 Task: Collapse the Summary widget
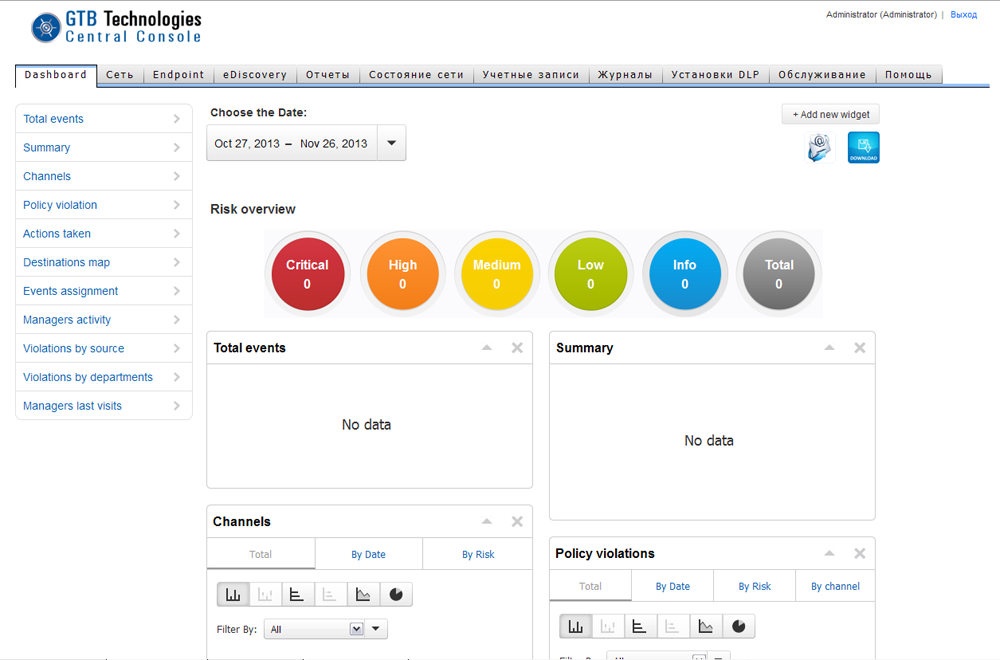[x=829, y=348]
